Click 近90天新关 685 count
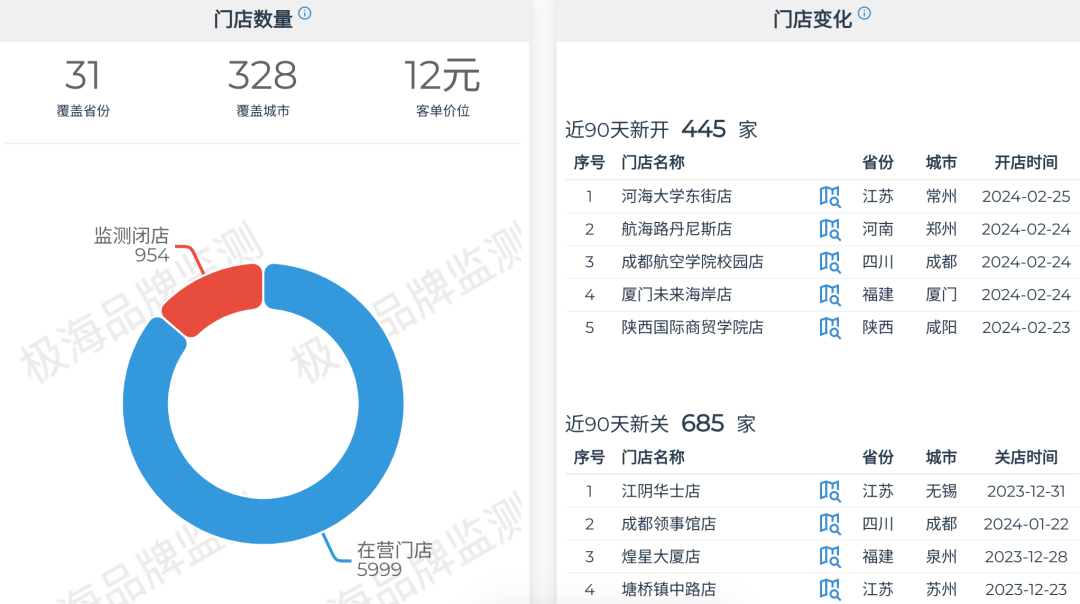The height and width of the screenshot is (604, 1080). [702, 423]
